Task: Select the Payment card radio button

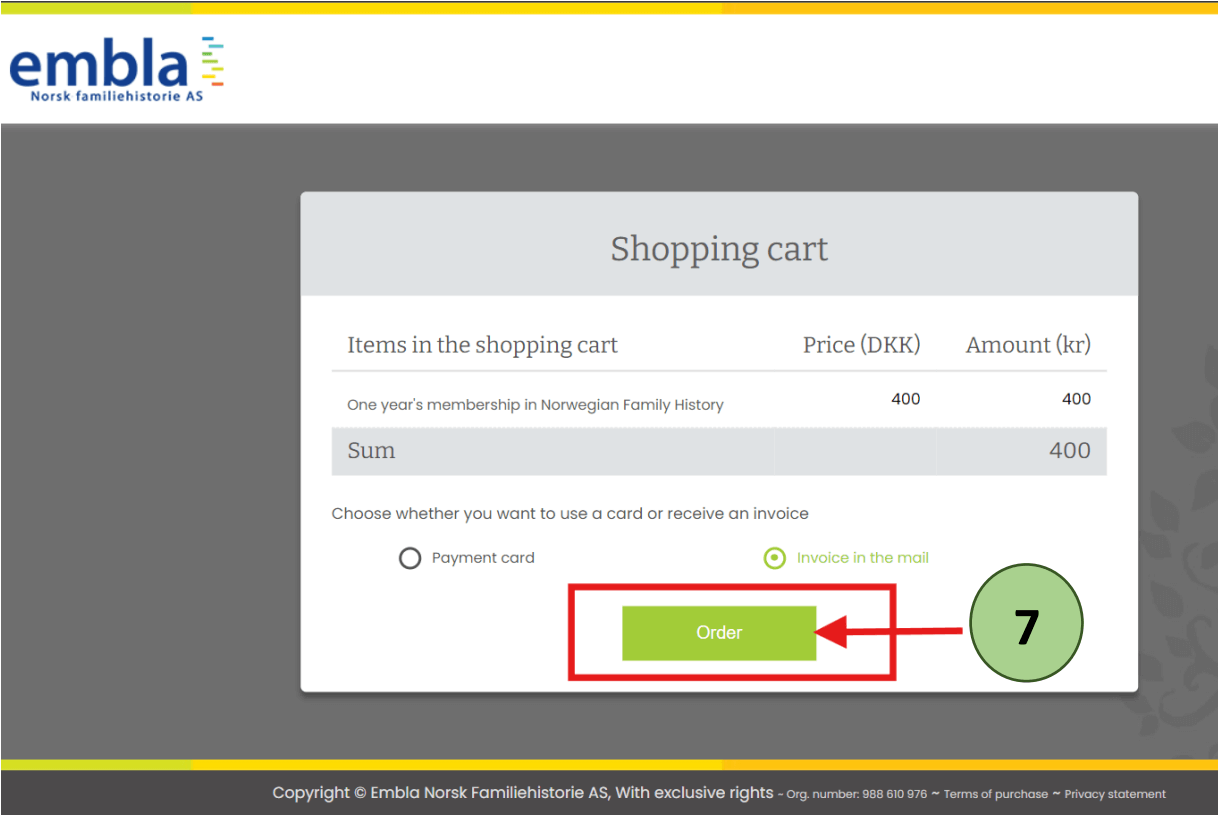Action: [410, 558]
